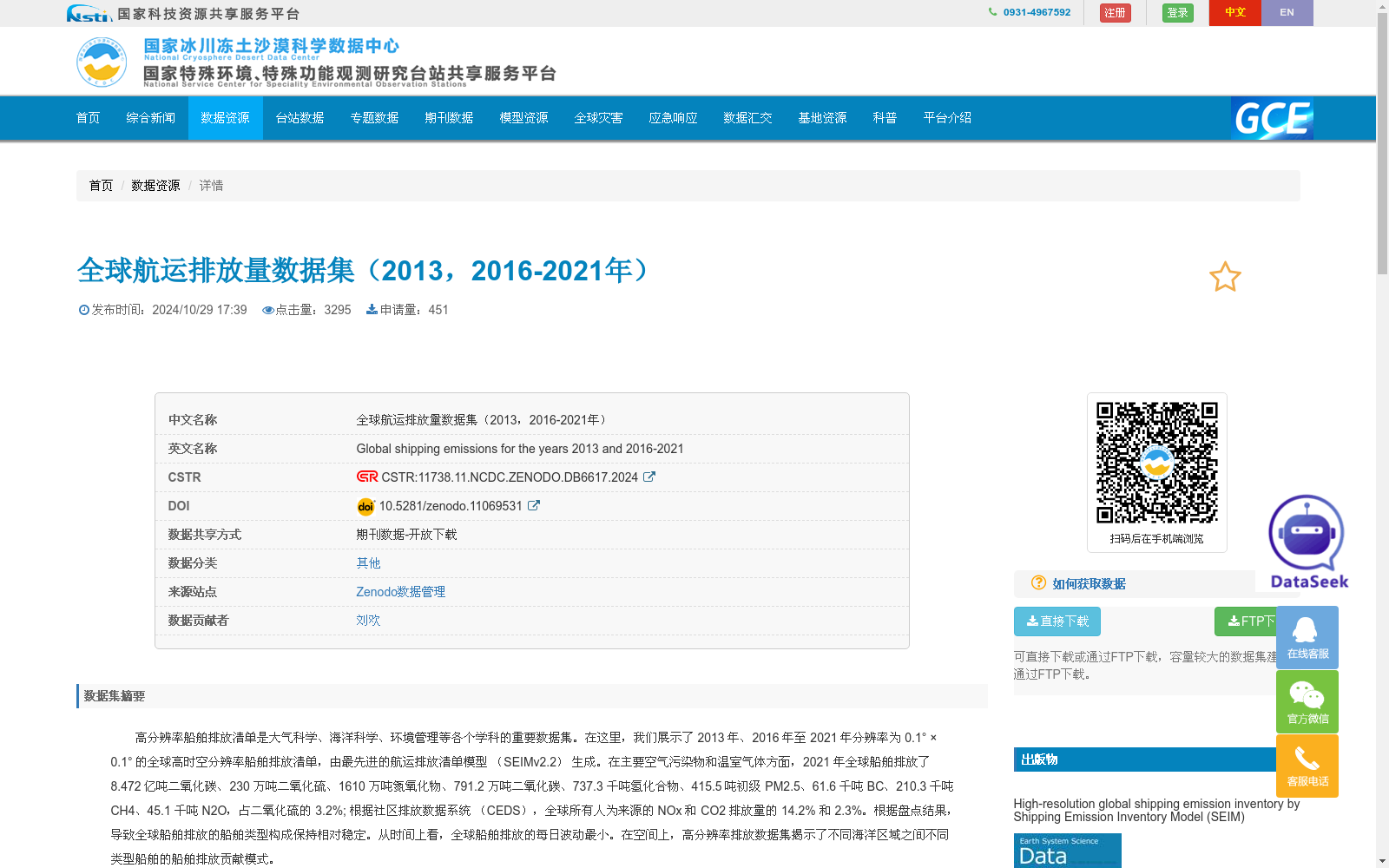Click the page vertical scrollbar thumb
The height and width of the screenshot is (868, 1389).
pos(1382,143)
